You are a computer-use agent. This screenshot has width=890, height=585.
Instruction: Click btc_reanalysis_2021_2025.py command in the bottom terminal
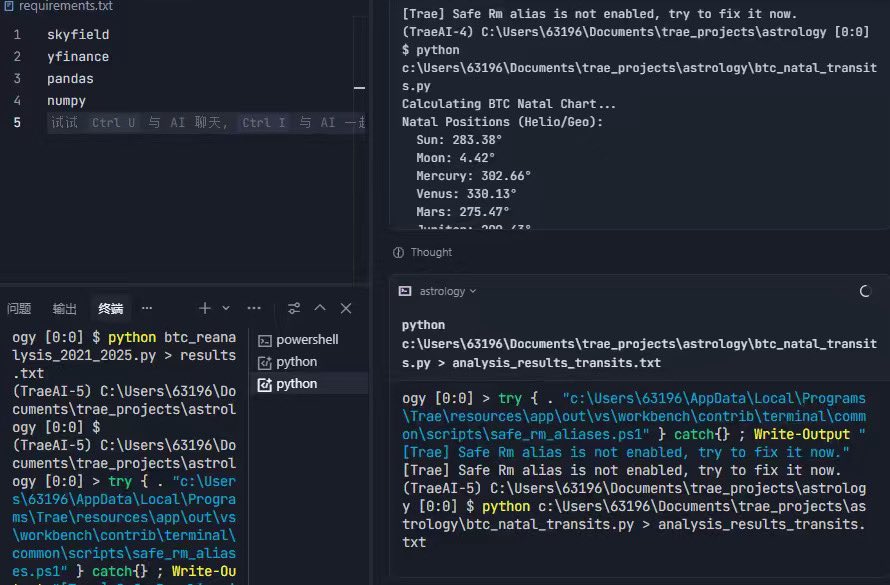click(x=124, y=346)
